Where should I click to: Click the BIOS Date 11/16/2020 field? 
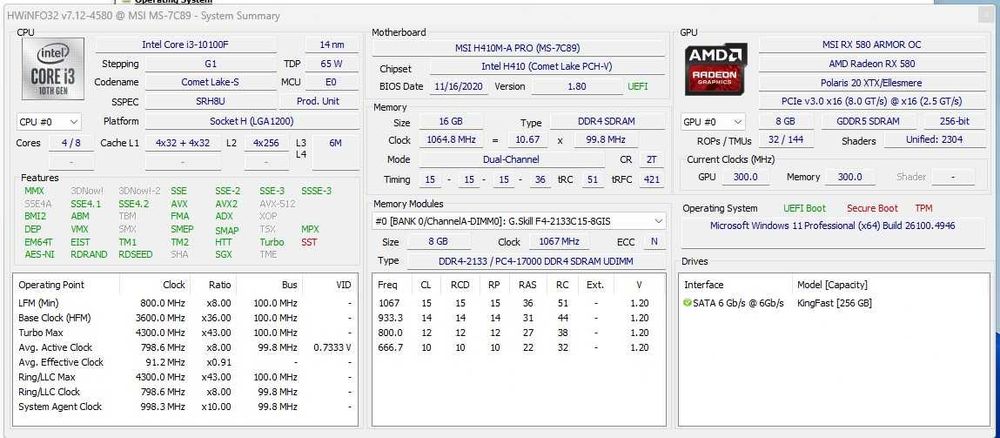coord(459,86)
